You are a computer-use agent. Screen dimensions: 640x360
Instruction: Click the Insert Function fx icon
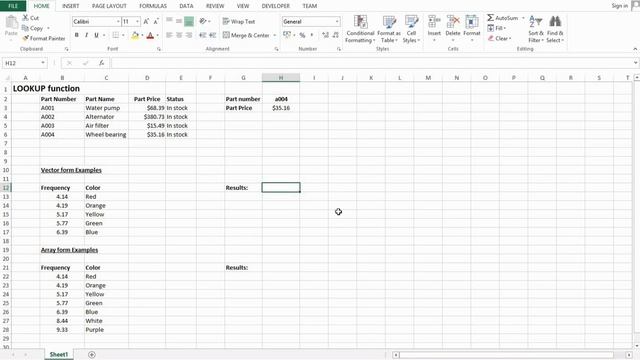(101, 63)
